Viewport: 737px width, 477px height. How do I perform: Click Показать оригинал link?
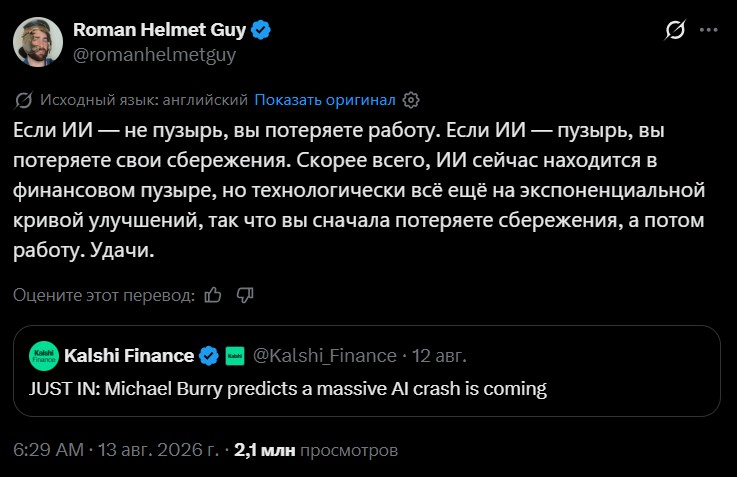click(325, 100)
